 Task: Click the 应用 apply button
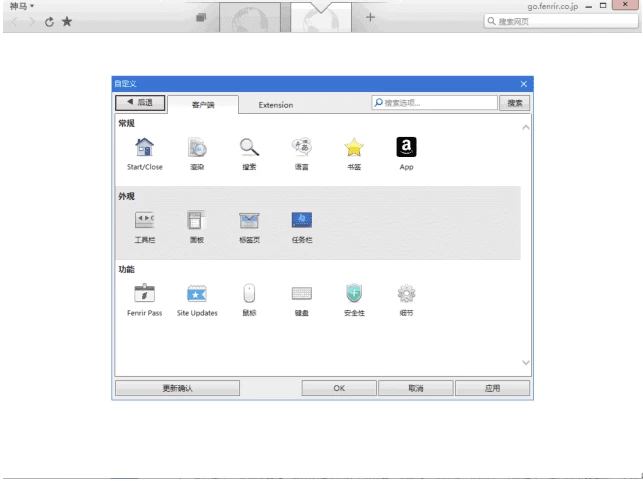(493, 388)
